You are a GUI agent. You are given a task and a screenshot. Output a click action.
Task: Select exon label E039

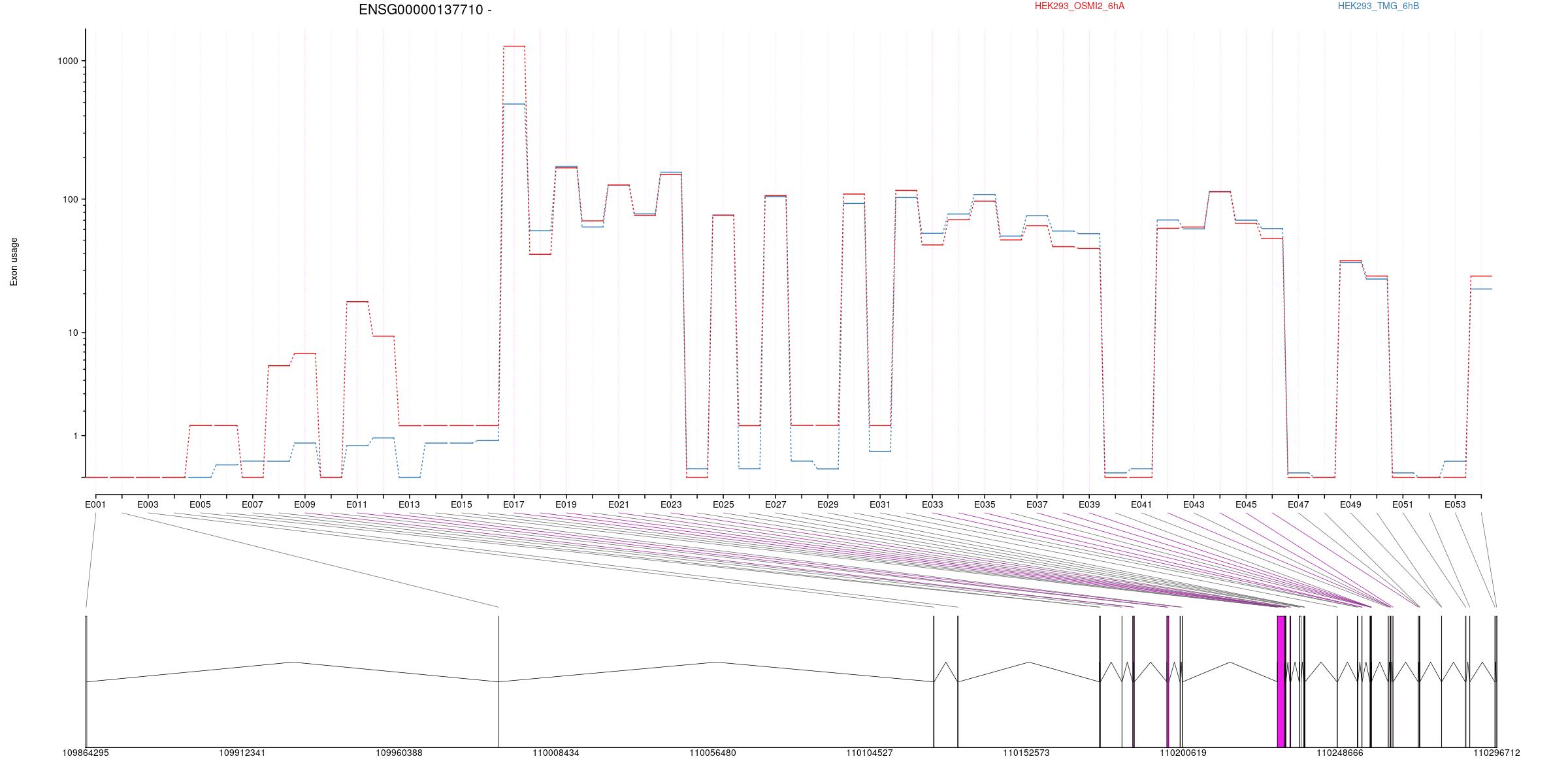pyautogui.click(x=1089, y=504)
